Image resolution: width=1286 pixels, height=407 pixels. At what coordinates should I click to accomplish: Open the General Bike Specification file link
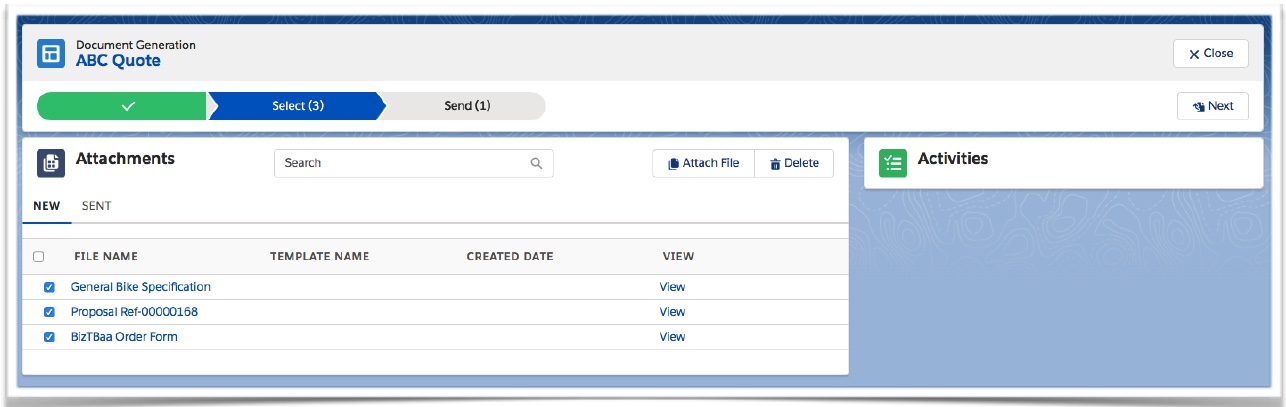(x=140, y=287)
